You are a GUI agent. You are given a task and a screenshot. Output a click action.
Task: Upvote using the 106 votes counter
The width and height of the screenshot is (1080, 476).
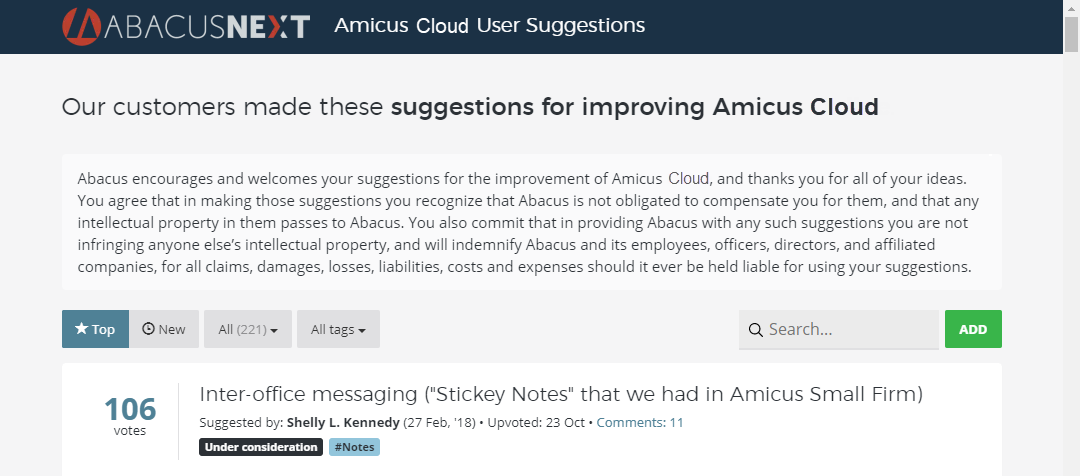tap(130, 416)
